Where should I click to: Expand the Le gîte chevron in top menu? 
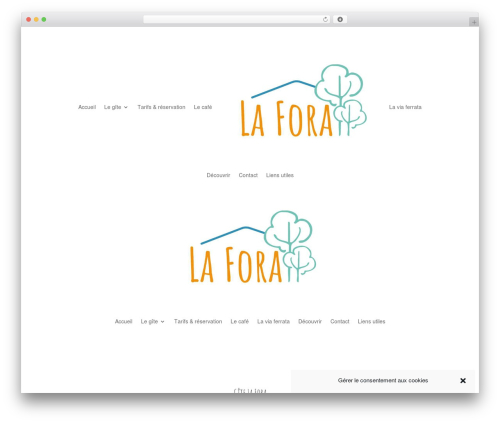point(126,107)
